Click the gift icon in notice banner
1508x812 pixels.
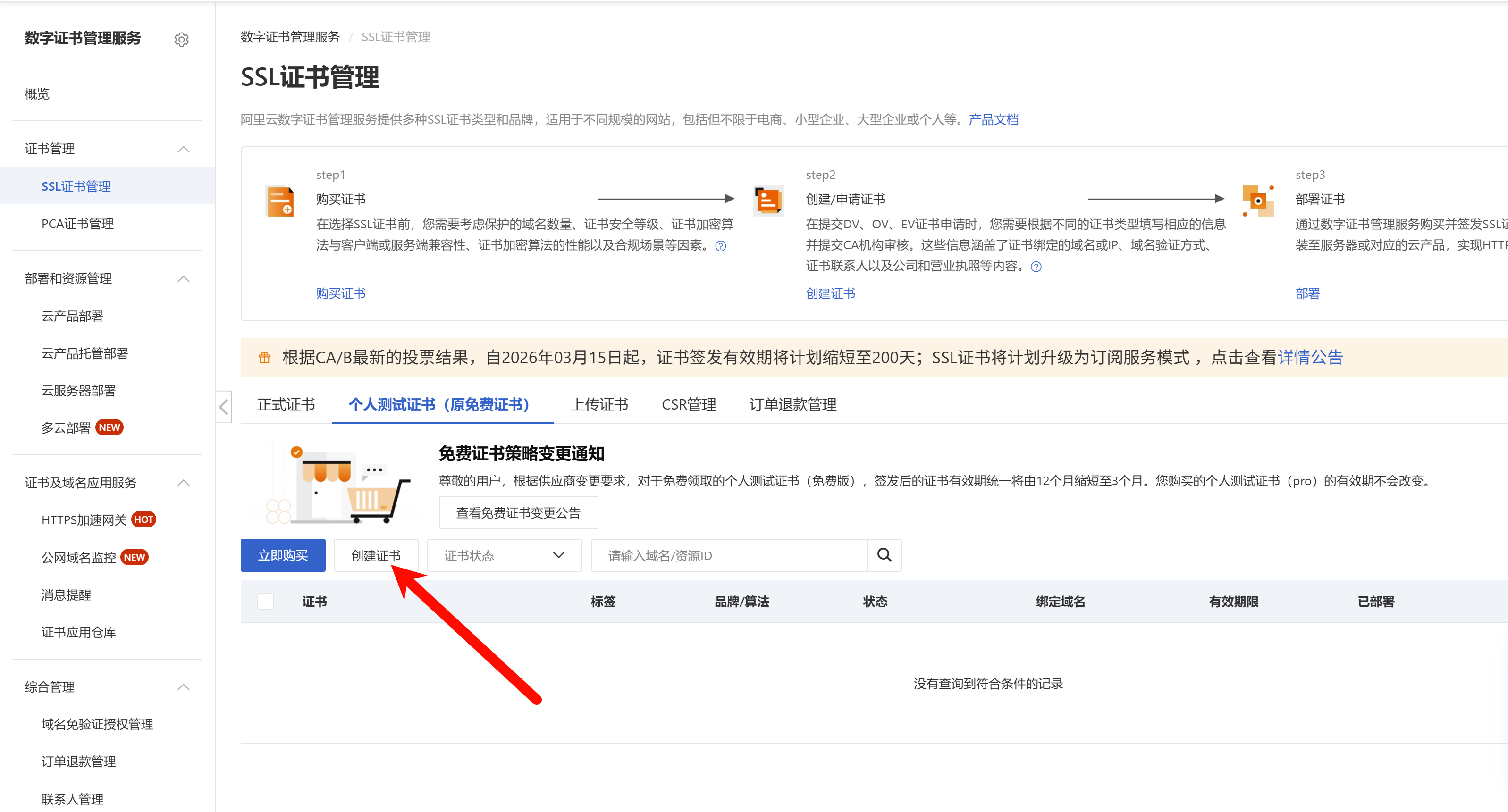pos(265,358)
